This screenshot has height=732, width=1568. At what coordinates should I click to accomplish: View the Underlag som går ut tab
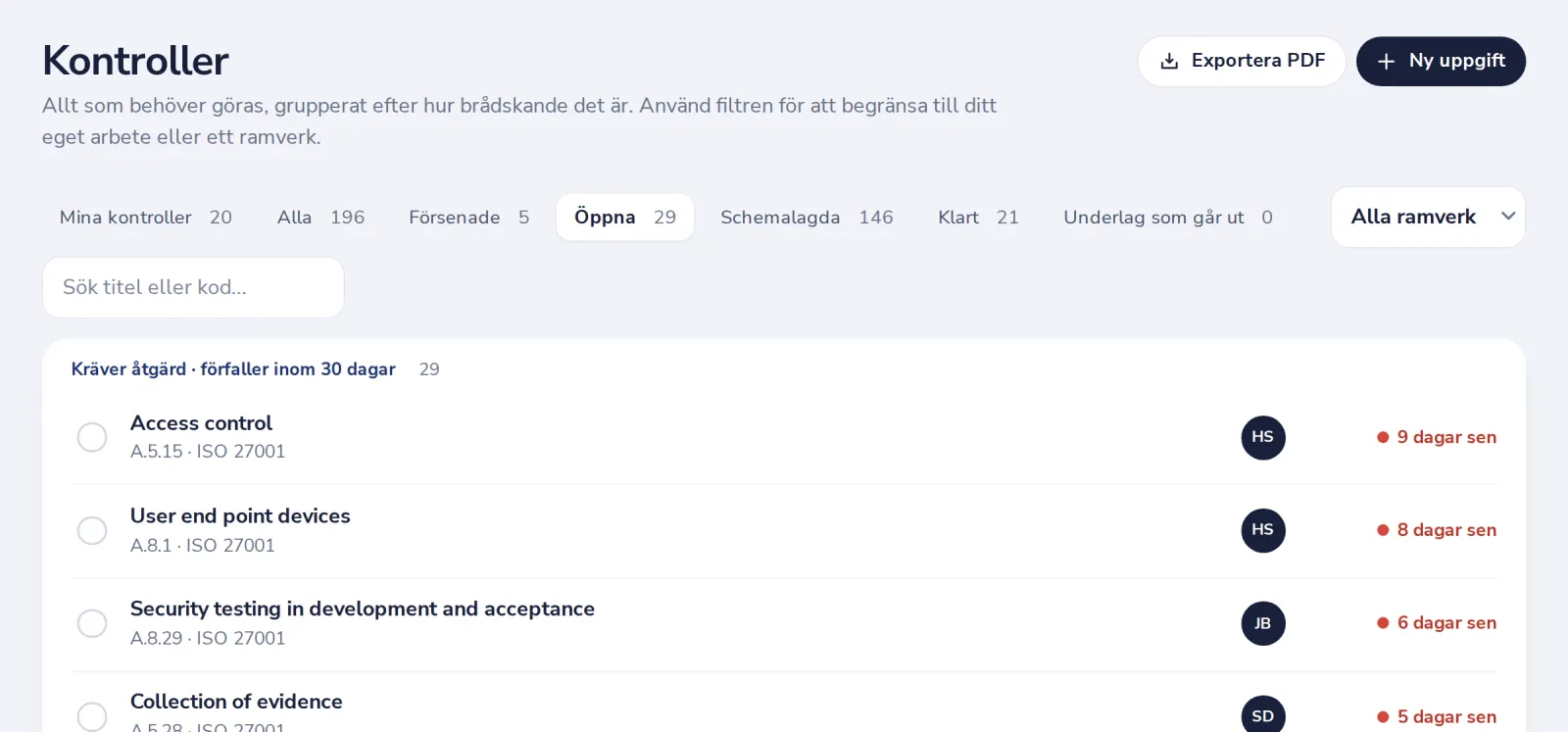coord(1168,218)
